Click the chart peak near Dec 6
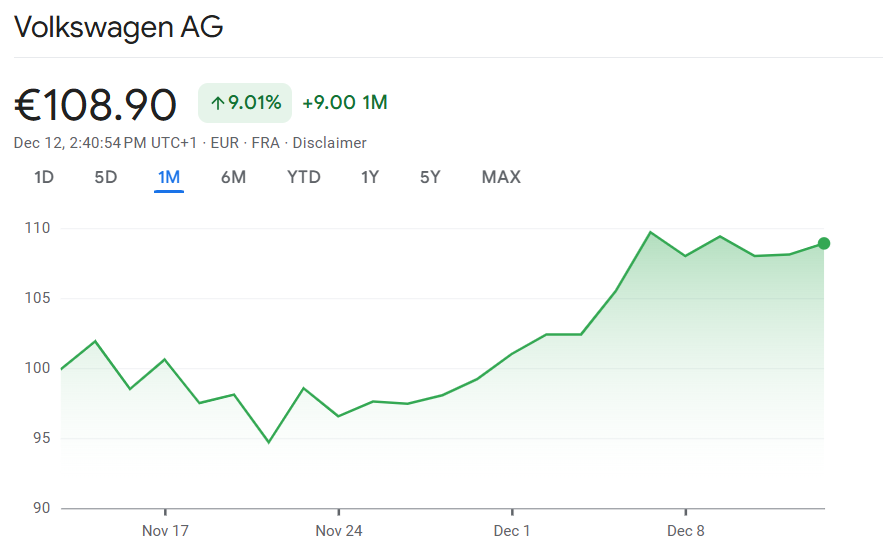Image resolution: width=883 pixels, height=549 pixels. pos(651,232)
